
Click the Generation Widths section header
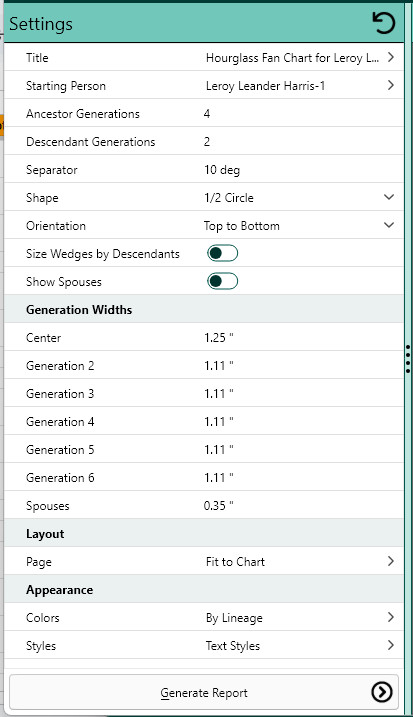(79, 310)
